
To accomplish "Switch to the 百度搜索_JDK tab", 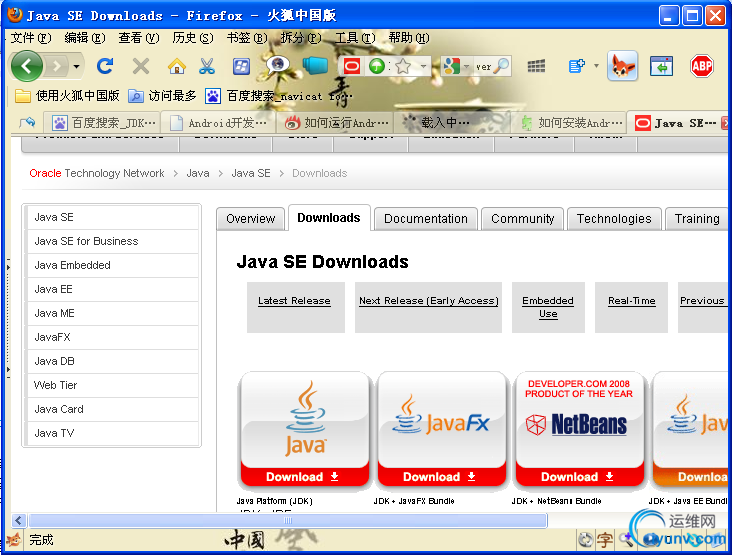I will pos(102,123).
